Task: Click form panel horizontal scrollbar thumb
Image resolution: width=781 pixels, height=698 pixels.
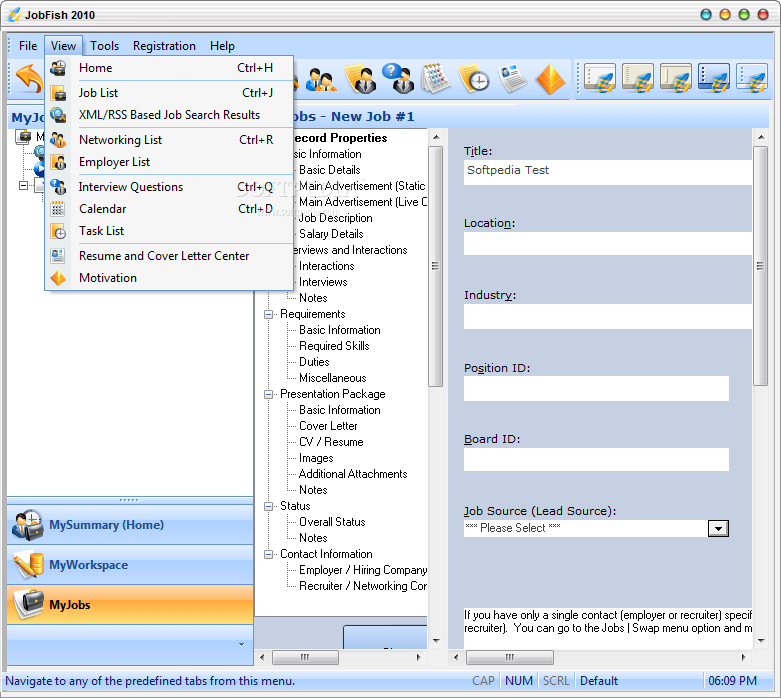Action: [x=510, y=657]
